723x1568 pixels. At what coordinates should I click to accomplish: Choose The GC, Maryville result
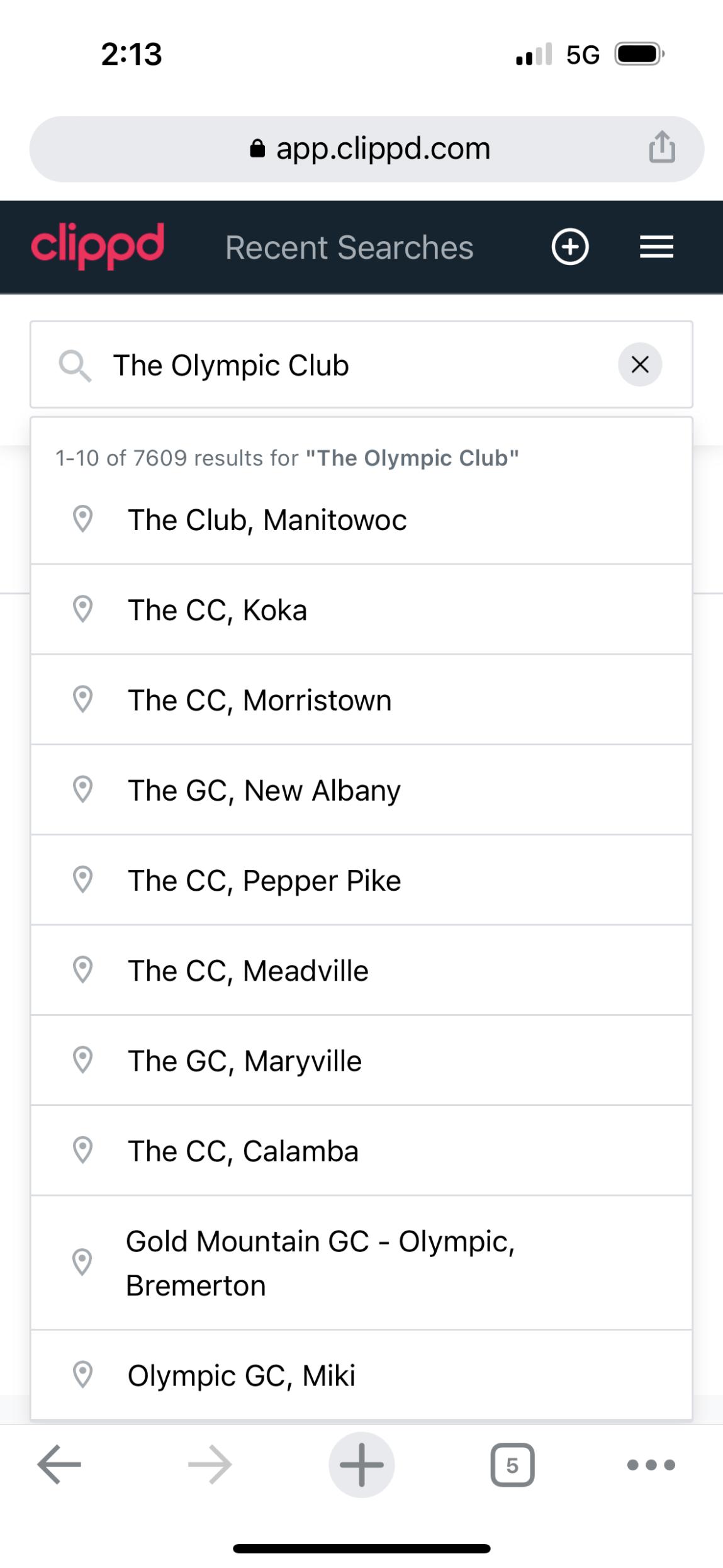[245, 1061]
